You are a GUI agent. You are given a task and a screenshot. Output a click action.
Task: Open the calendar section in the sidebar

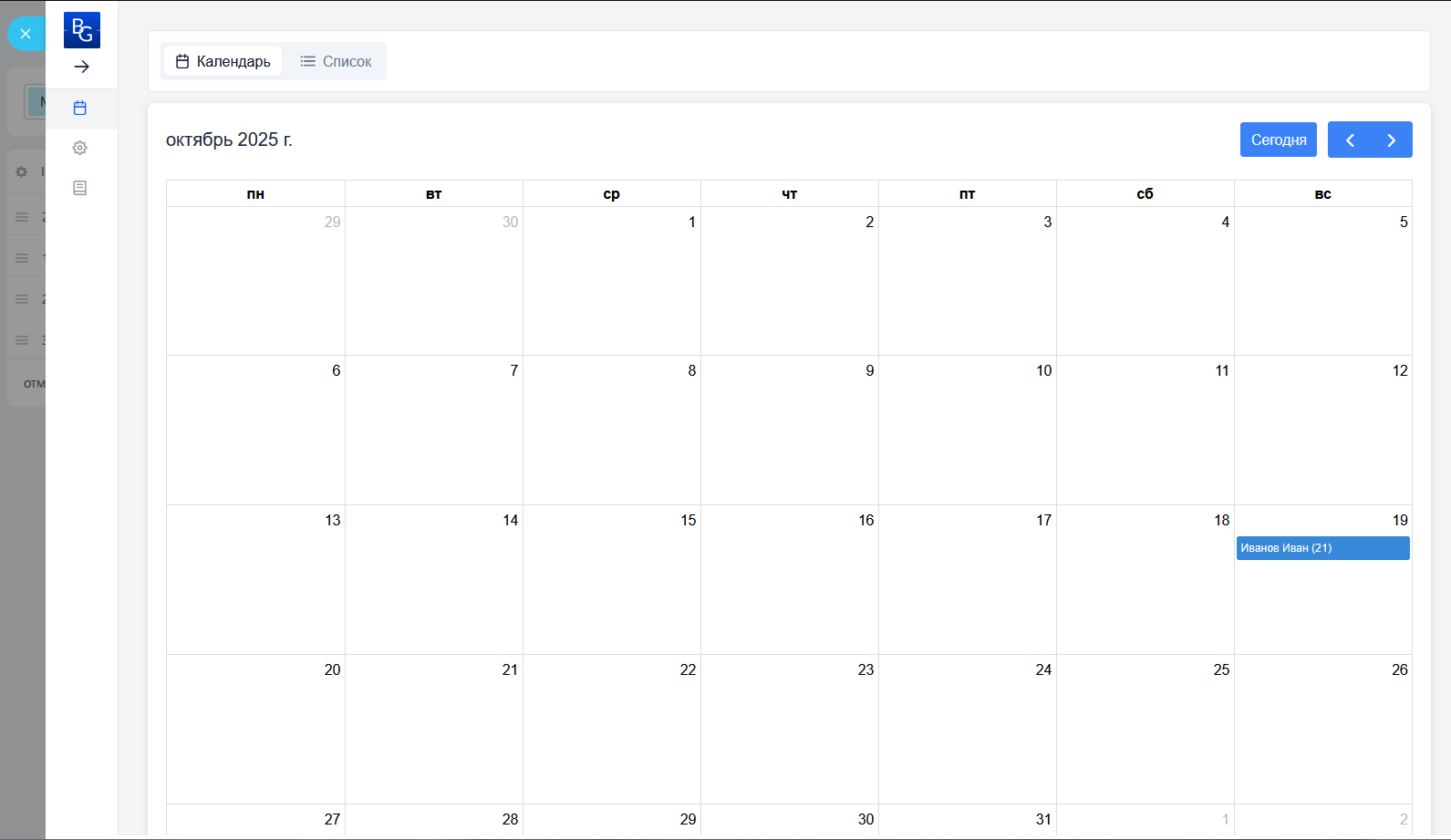coord(80,108)
